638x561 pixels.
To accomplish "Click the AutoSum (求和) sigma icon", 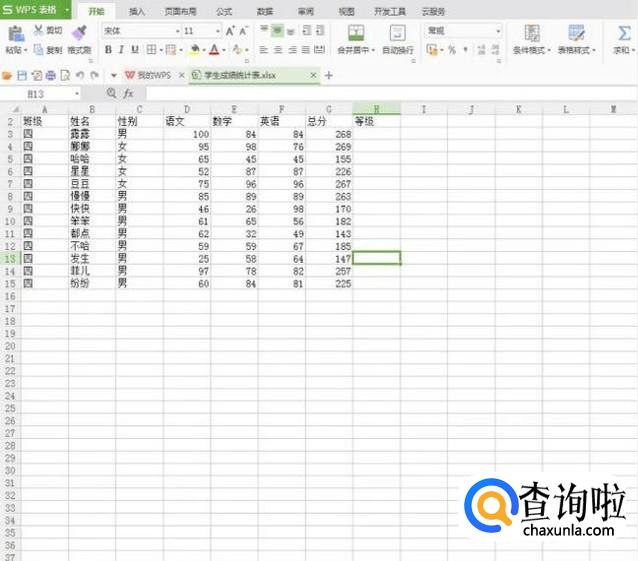I will pos(624,33).
